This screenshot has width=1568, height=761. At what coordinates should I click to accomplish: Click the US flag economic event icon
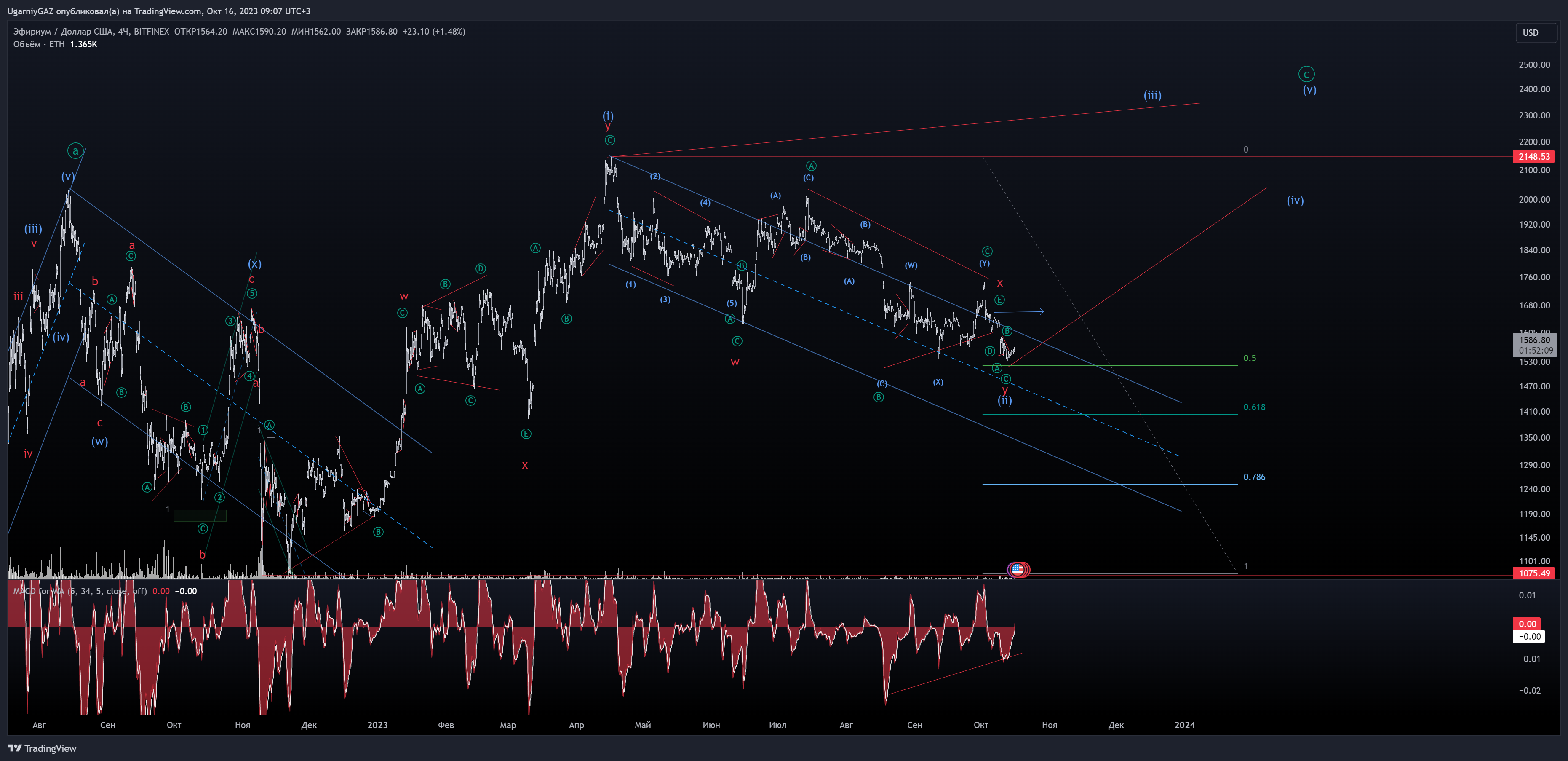1017,570
